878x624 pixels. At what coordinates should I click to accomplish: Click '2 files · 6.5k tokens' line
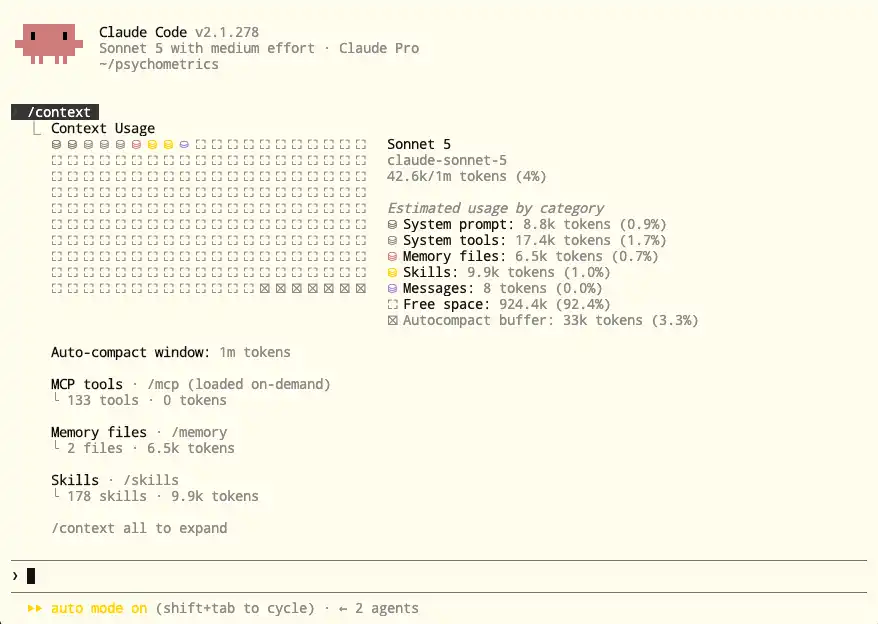pyautogui.click(x=151, y=448)
